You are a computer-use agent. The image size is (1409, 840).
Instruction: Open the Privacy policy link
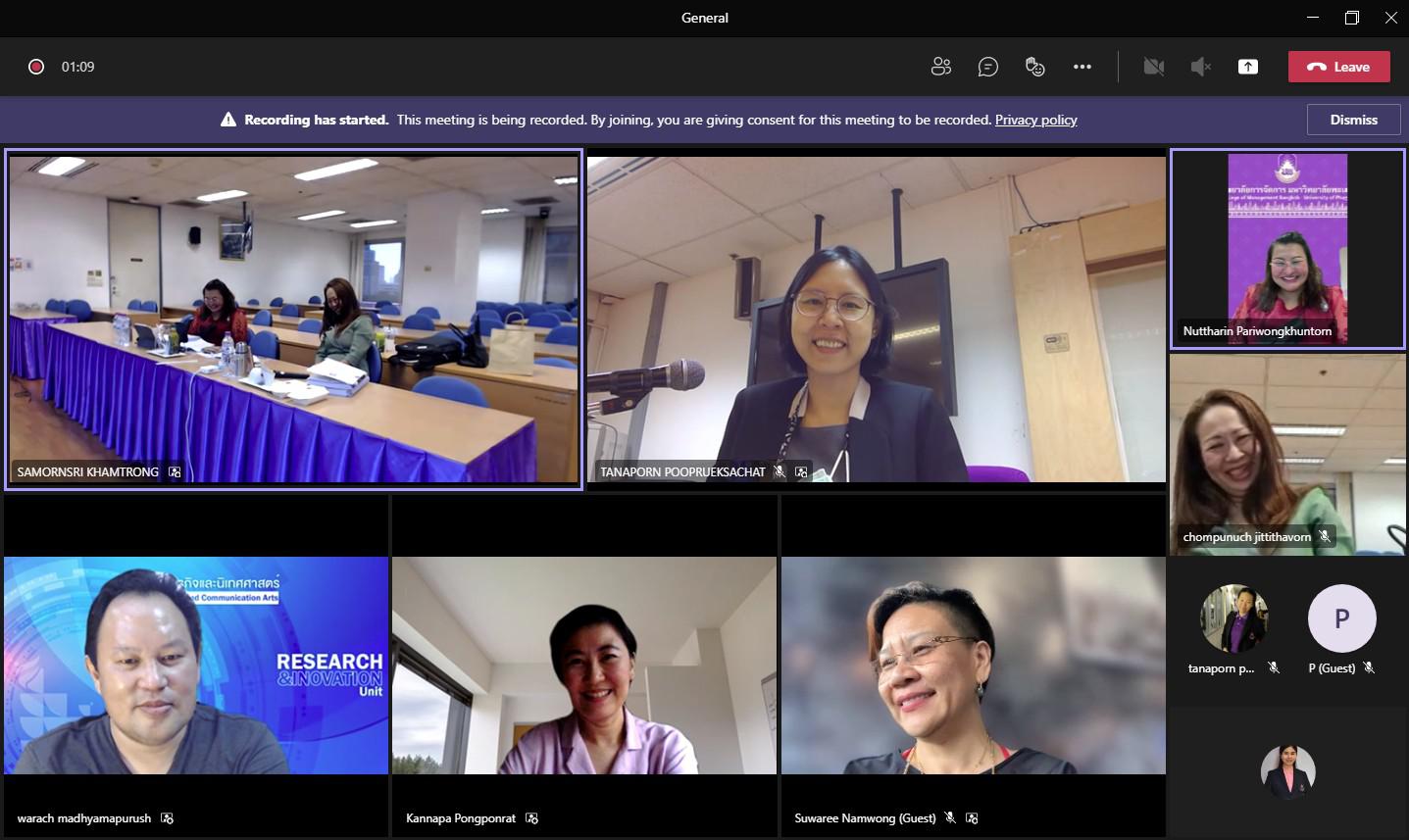click(1035, 120)
